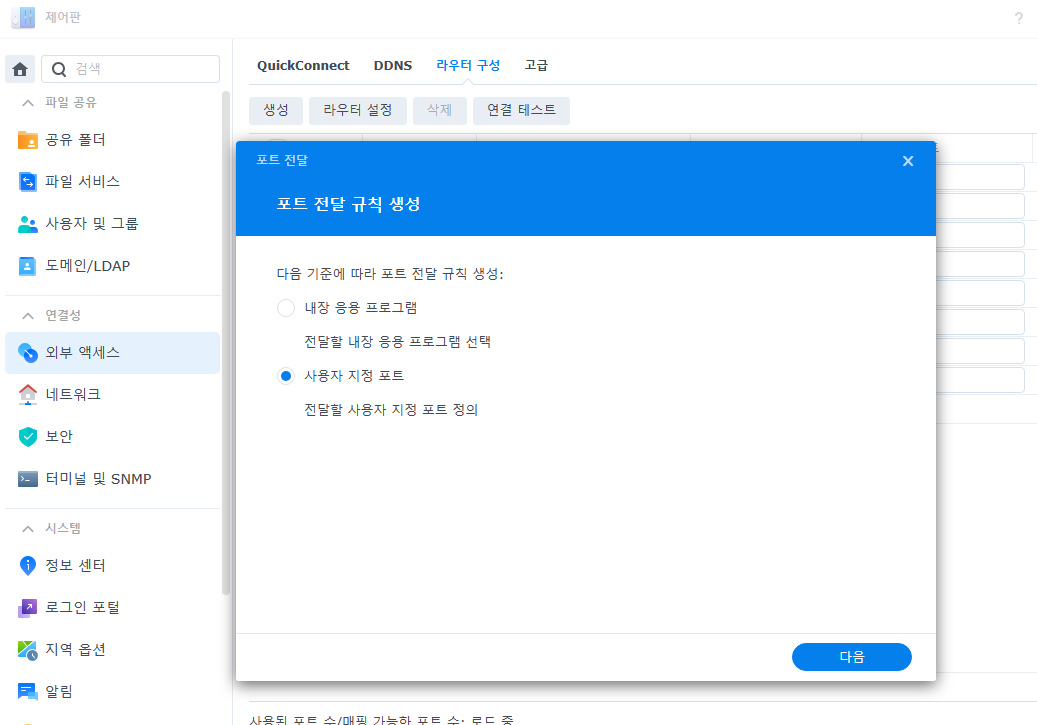Viewport: 1037px width, 725px height.
Task: Open 라우터 설정 button
Action: pos(358,110)
